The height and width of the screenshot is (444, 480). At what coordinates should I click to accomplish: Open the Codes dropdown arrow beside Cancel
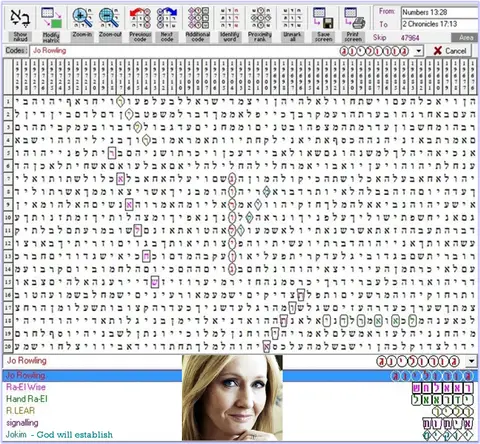coord(418,51)
